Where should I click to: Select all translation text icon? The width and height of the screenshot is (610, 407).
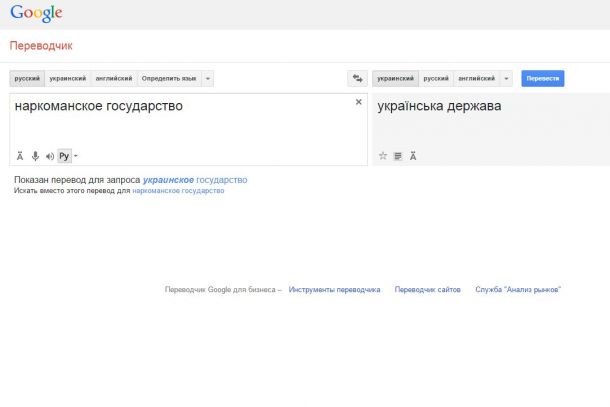point(398,156)
